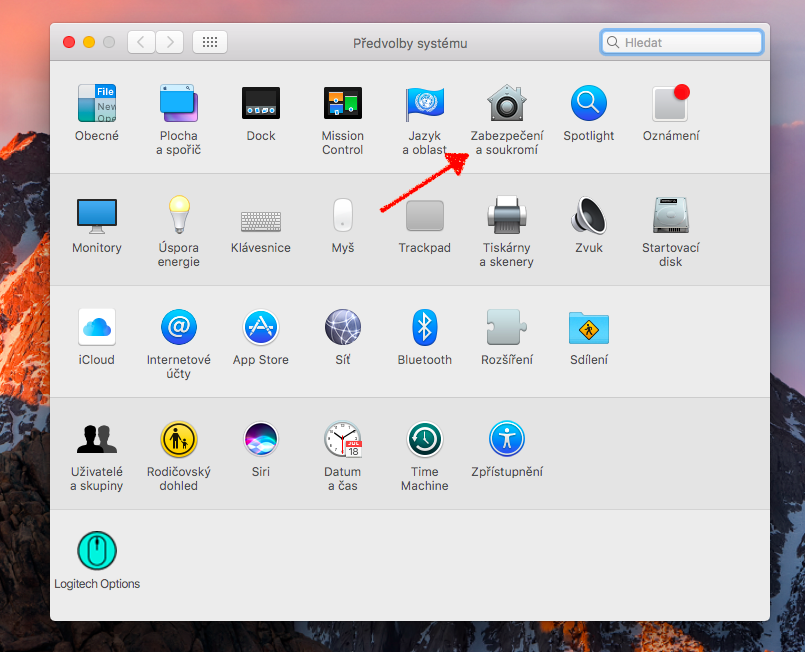Open Úspora energie settings
Image resolution: width=805 pixels, height=652 pixels.
178,216
